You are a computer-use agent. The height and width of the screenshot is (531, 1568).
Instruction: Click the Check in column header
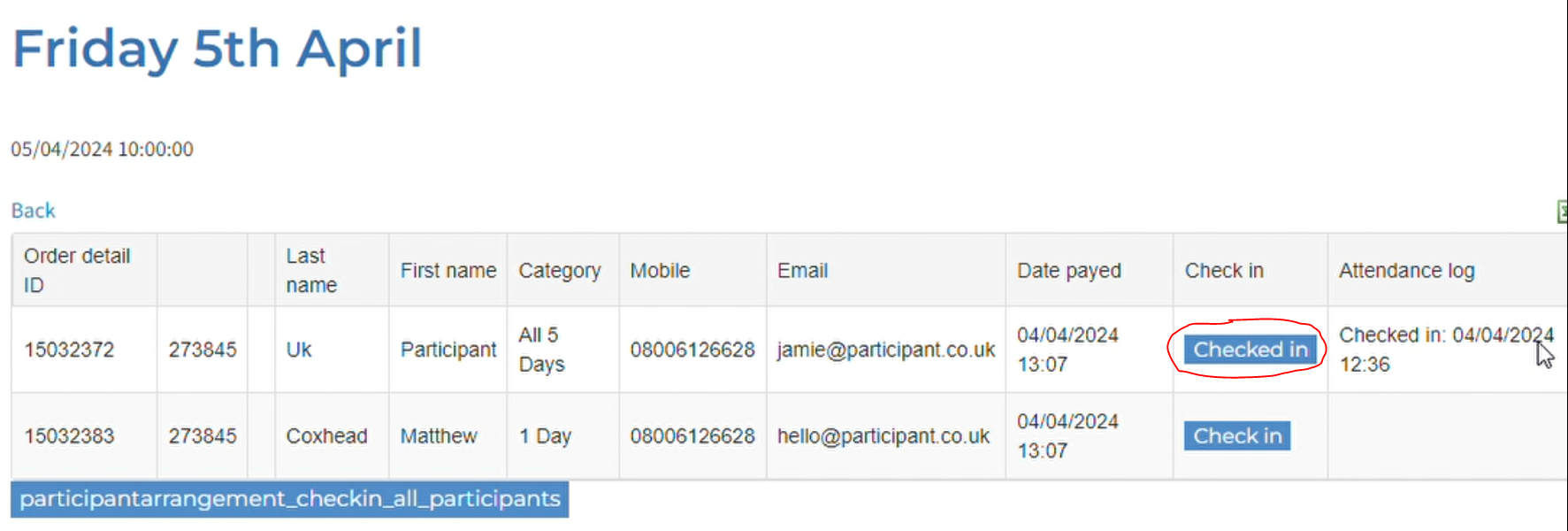tap(1223, 271)
